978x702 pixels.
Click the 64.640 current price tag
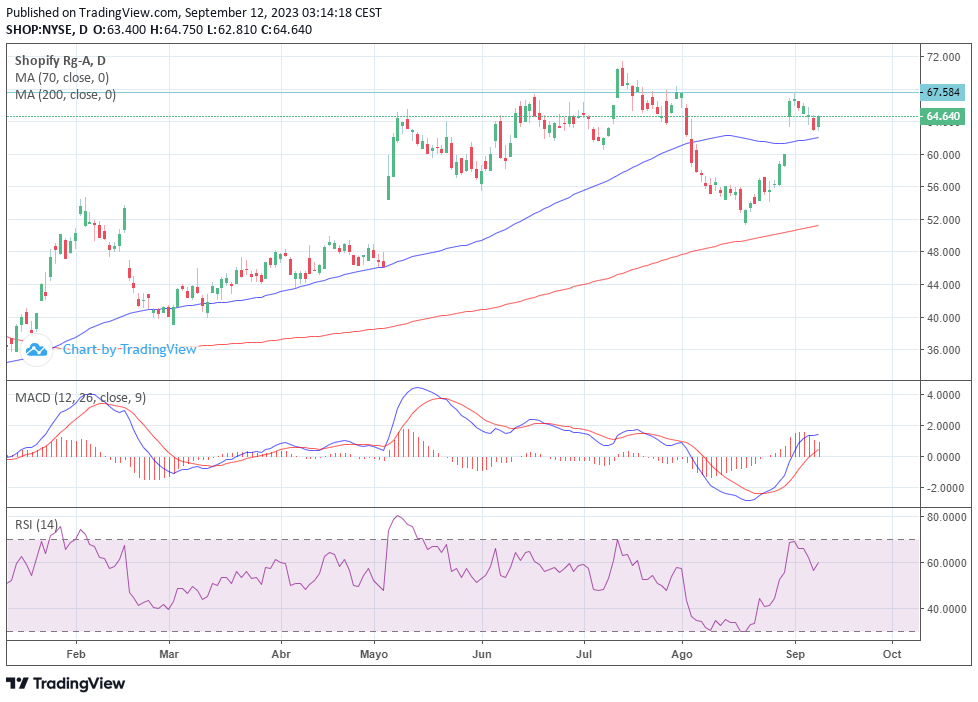coord(942,116)
